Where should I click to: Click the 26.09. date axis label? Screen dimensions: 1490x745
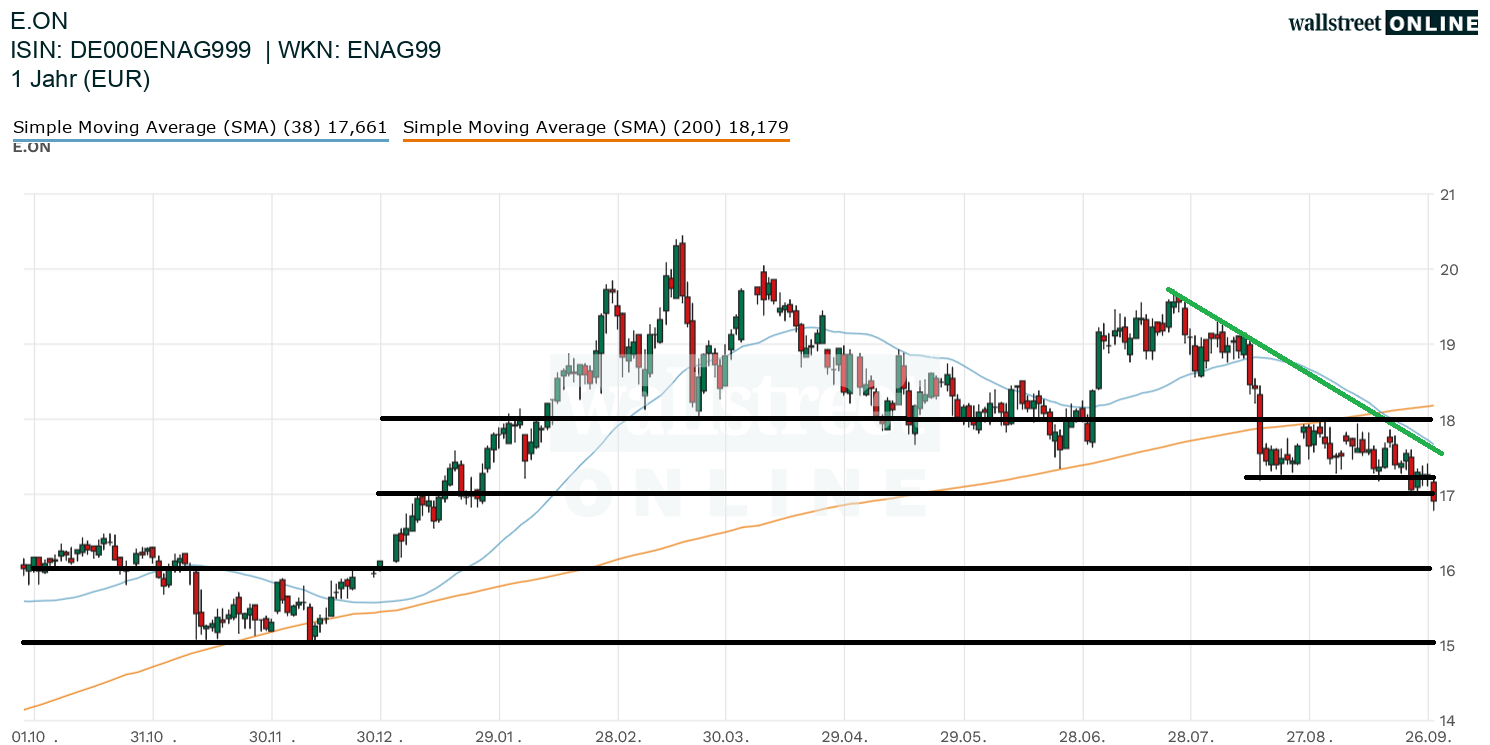(1428, 737)
